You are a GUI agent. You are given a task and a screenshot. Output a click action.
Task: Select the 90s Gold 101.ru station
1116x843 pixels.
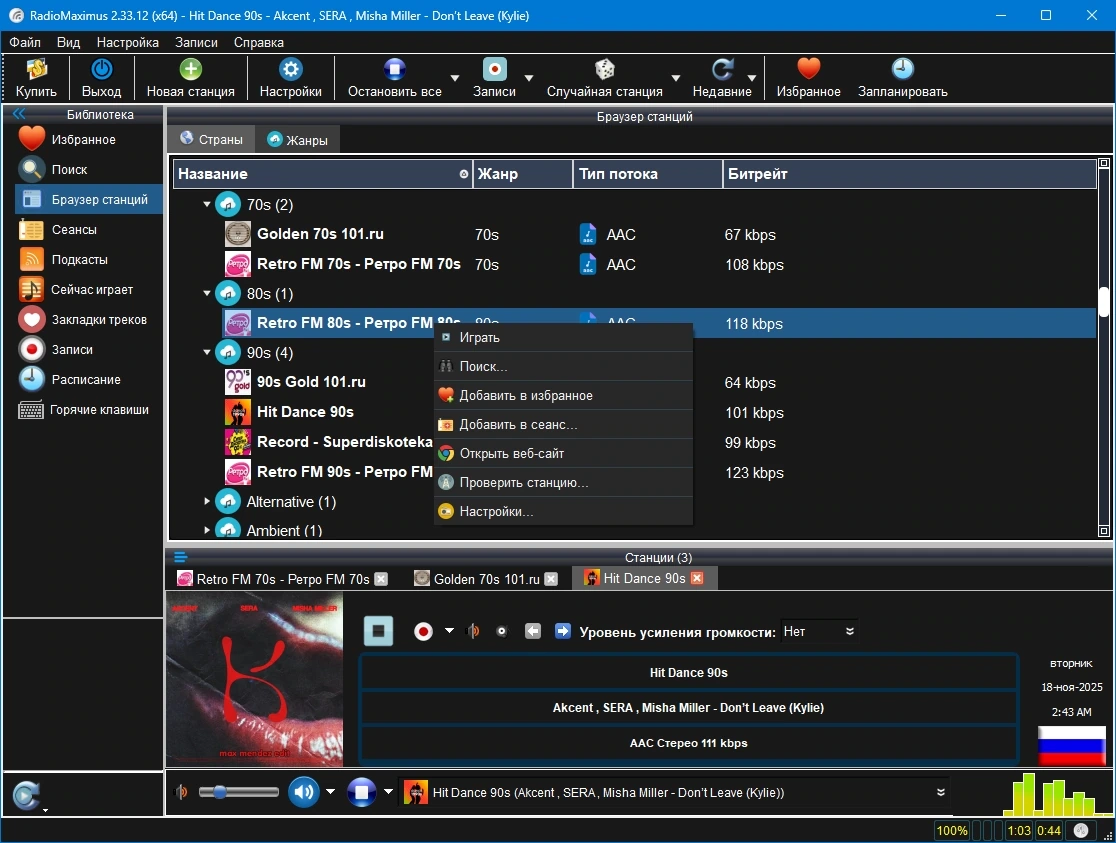pyautogui.click(x=311, y=382)
